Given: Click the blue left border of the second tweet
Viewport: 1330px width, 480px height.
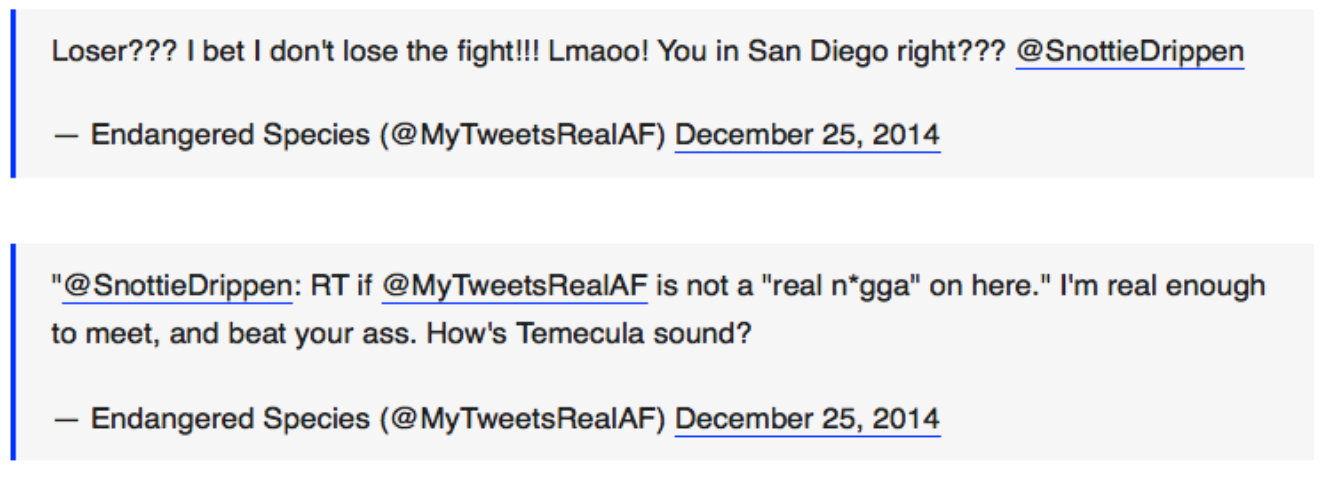Looking at the screenshot, I should tap(13, 351).
